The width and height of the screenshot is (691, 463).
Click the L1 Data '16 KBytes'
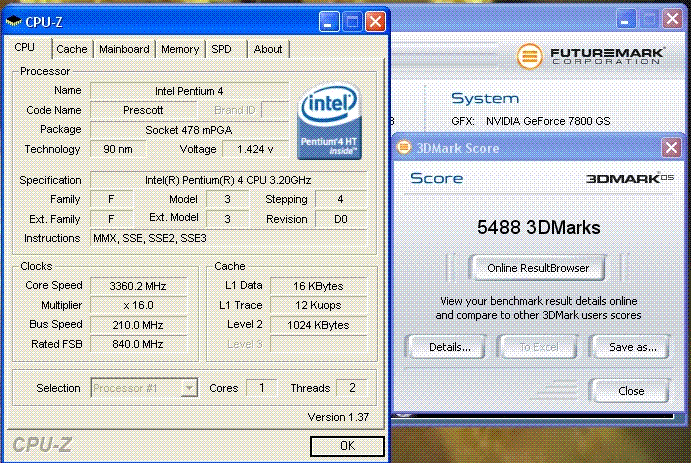[x=318, y=286]
